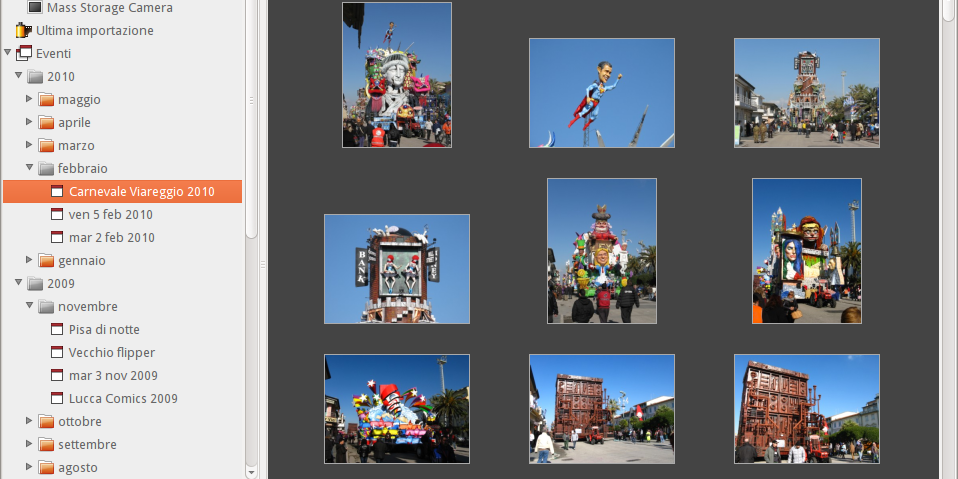Viewport: 958px width, 479px height.
Task: Collapse the febbraio folder arrow
Action: [x=30, y=169]
